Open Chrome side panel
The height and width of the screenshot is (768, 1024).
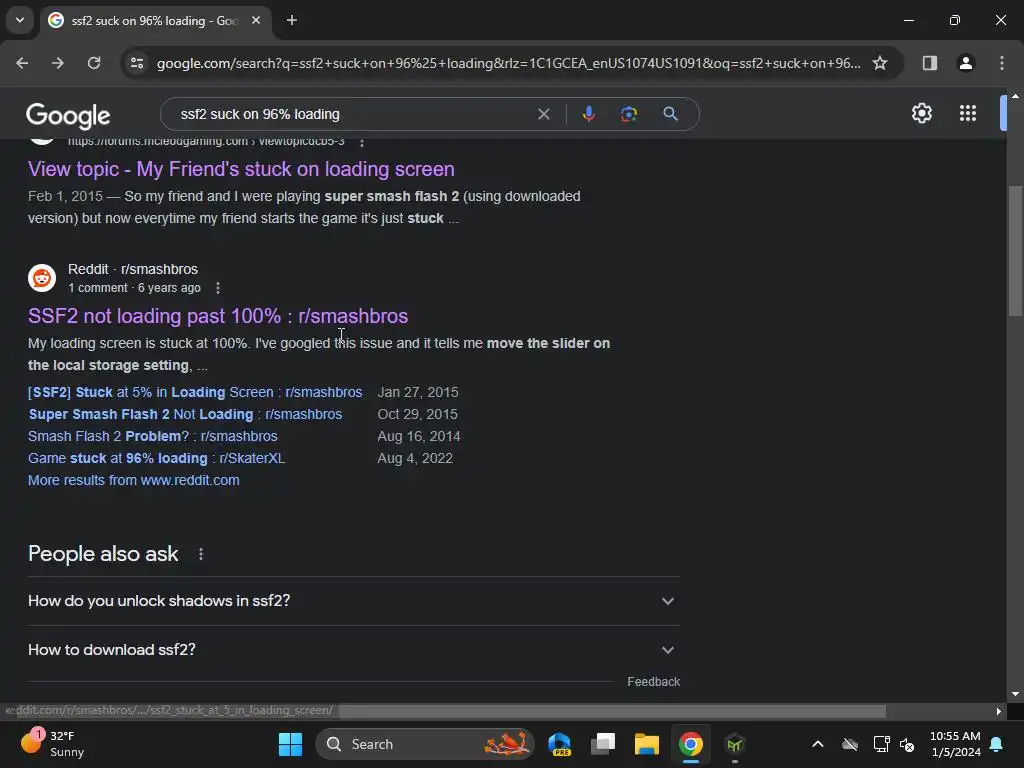tap(929, 63)
